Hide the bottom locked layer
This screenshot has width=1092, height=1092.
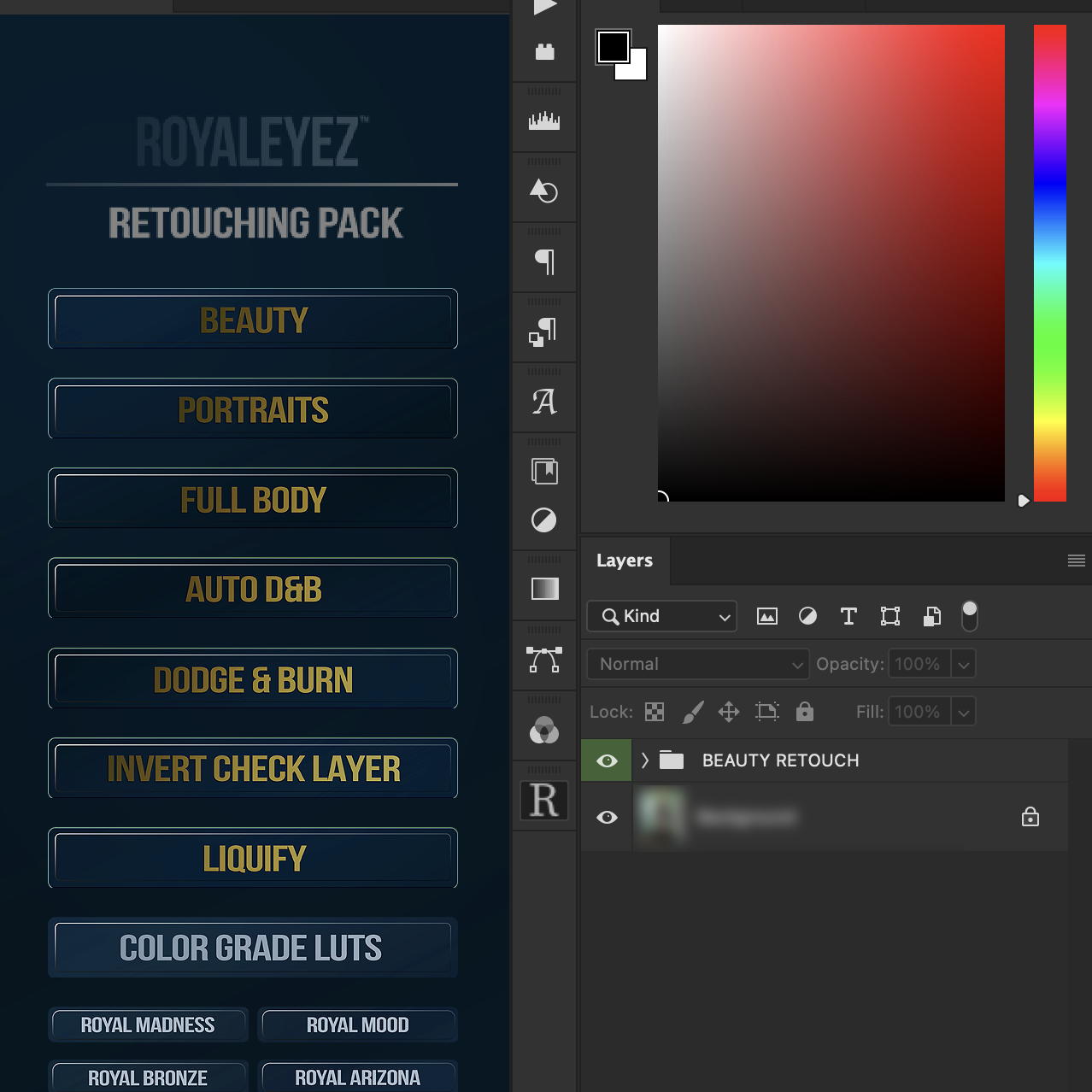[606, 818]
